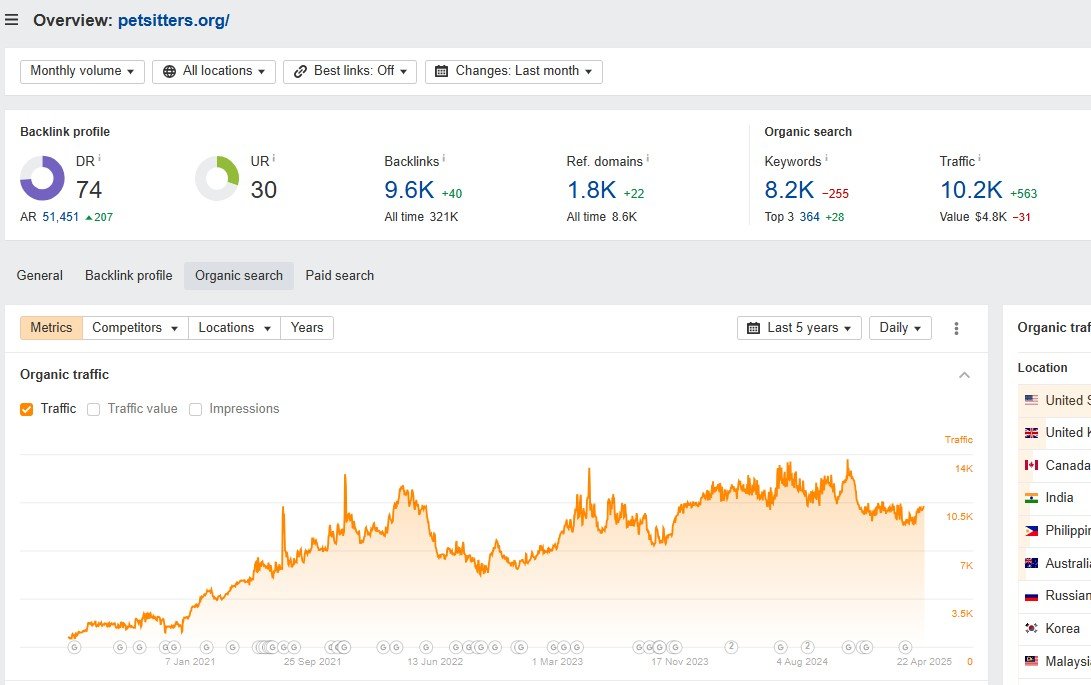The image size is (1091, 685).
Task: Click the calendar icon in Changes filter
Action: point(441,72)
